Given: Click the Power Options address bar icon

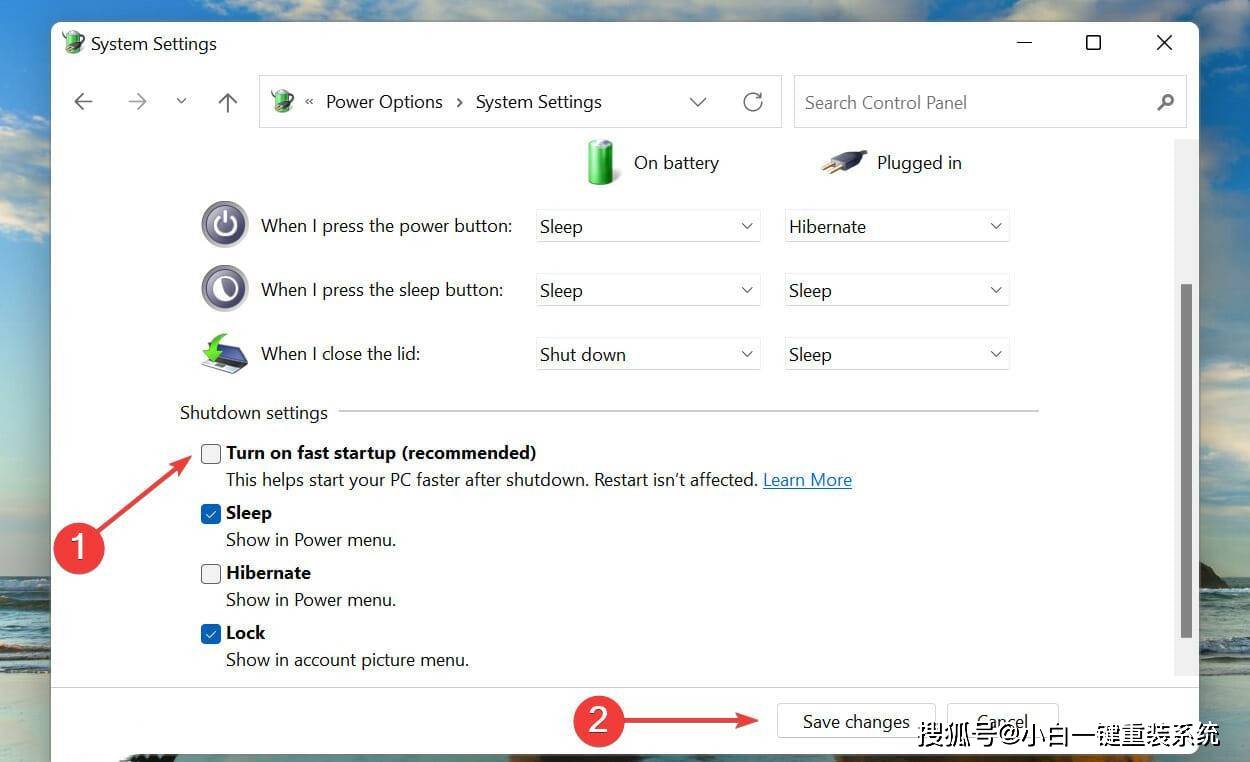Looking at the screenshot, I should point(283,101).
